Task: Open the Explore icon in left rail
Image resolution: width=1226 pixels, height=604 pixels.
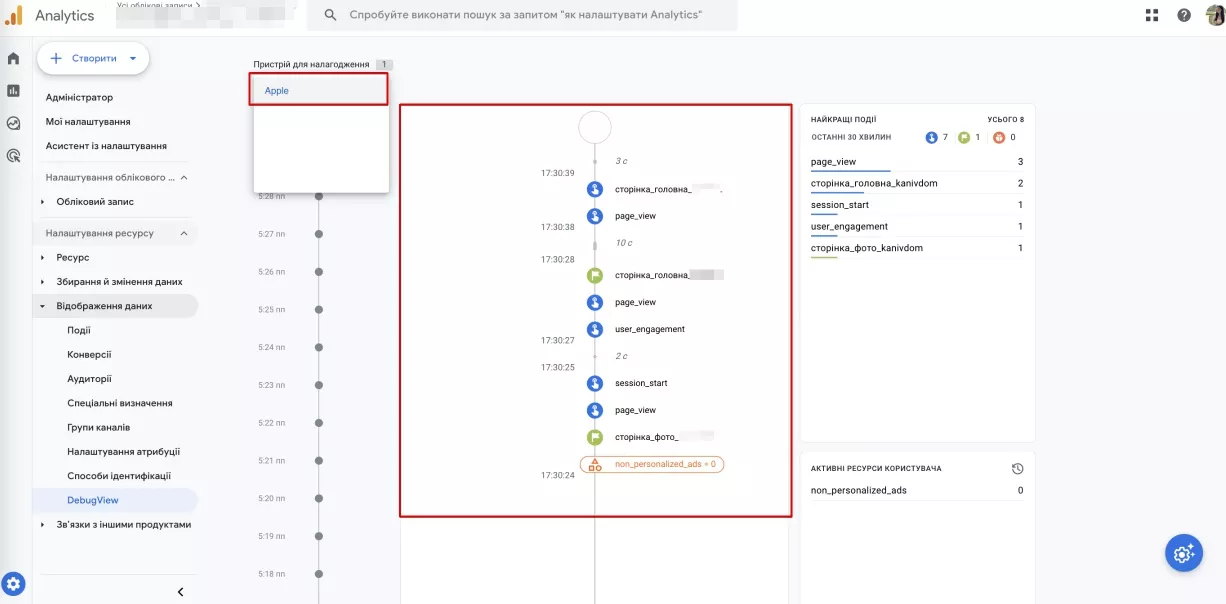Action: 13,123
